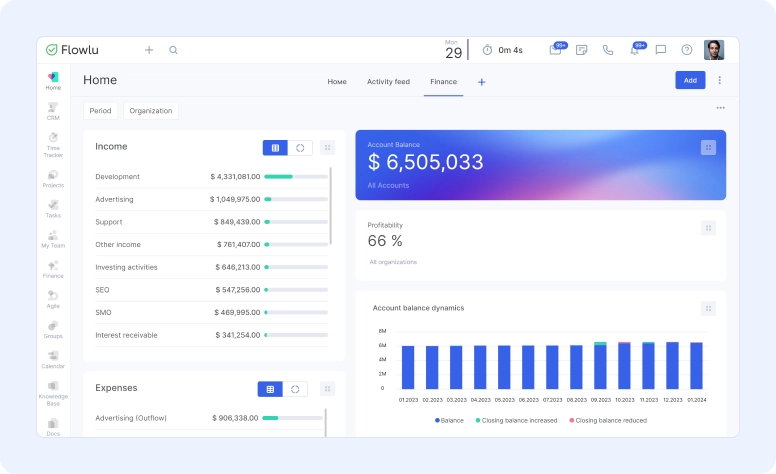Image resolution: width=776 pixels, height=474 pixels.
Task: Click the Development income progress bar
Action: click(x=296, y=177)
